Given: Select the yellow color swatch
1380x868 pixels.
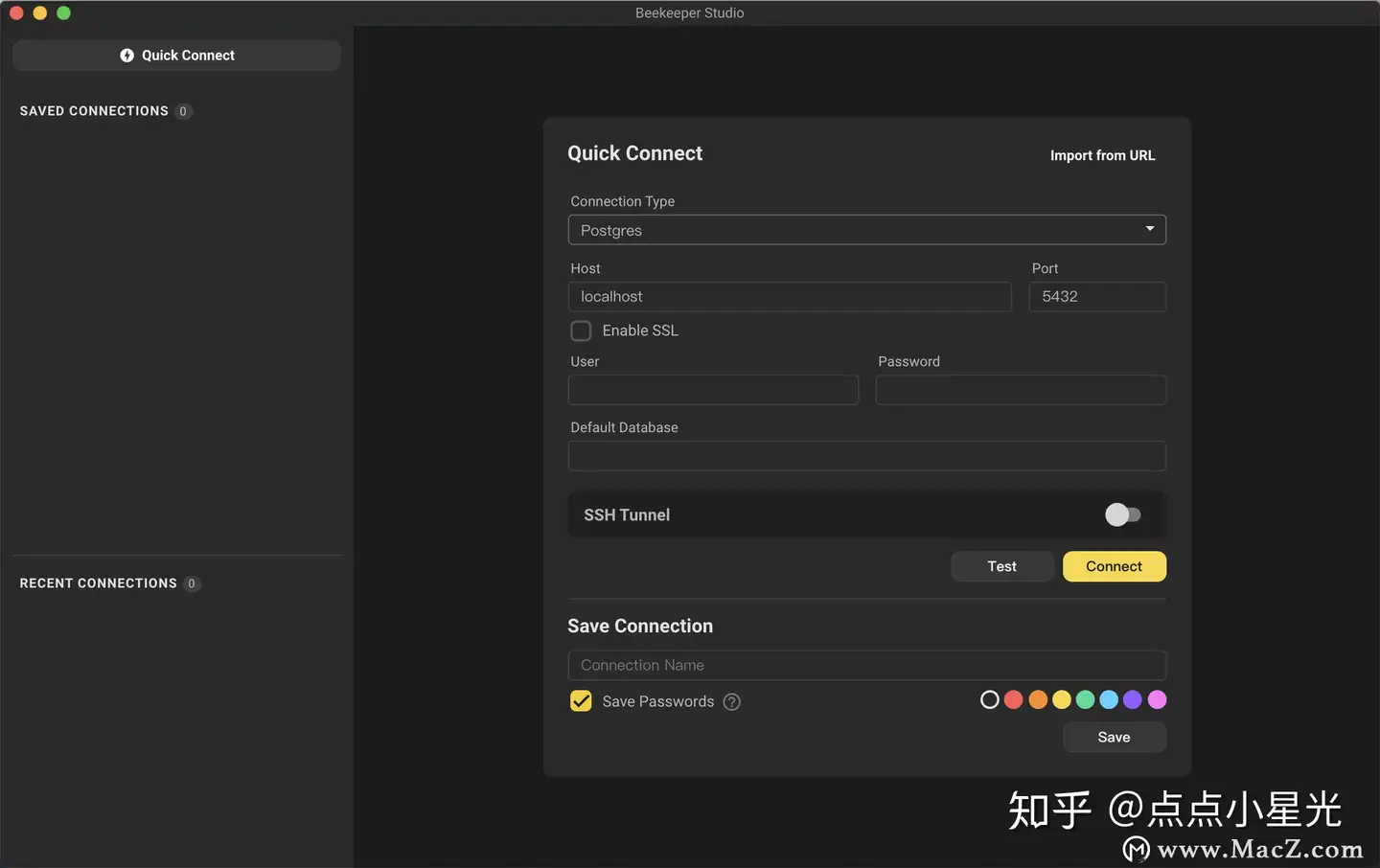Looking at the screenshot, I should coord(1062,700).
